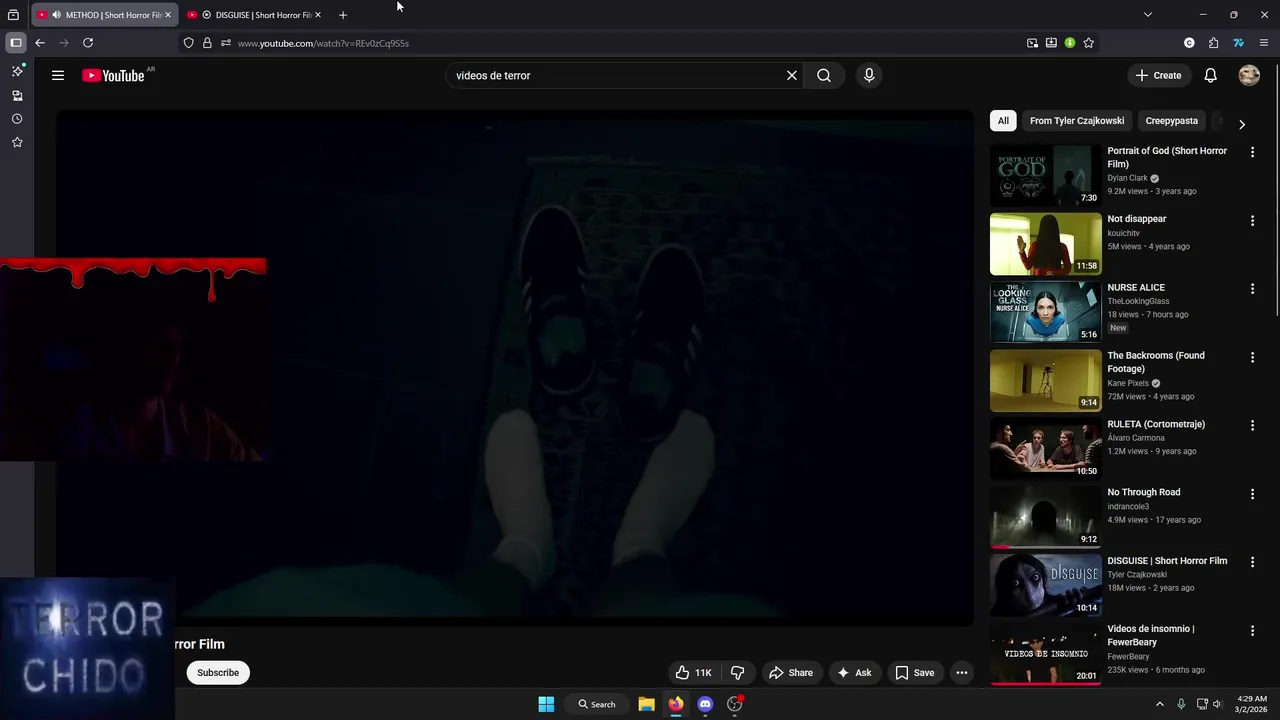Open options menu for Videos de insomnio
The image size is (1280, 720).
[x=1252, y=631]
